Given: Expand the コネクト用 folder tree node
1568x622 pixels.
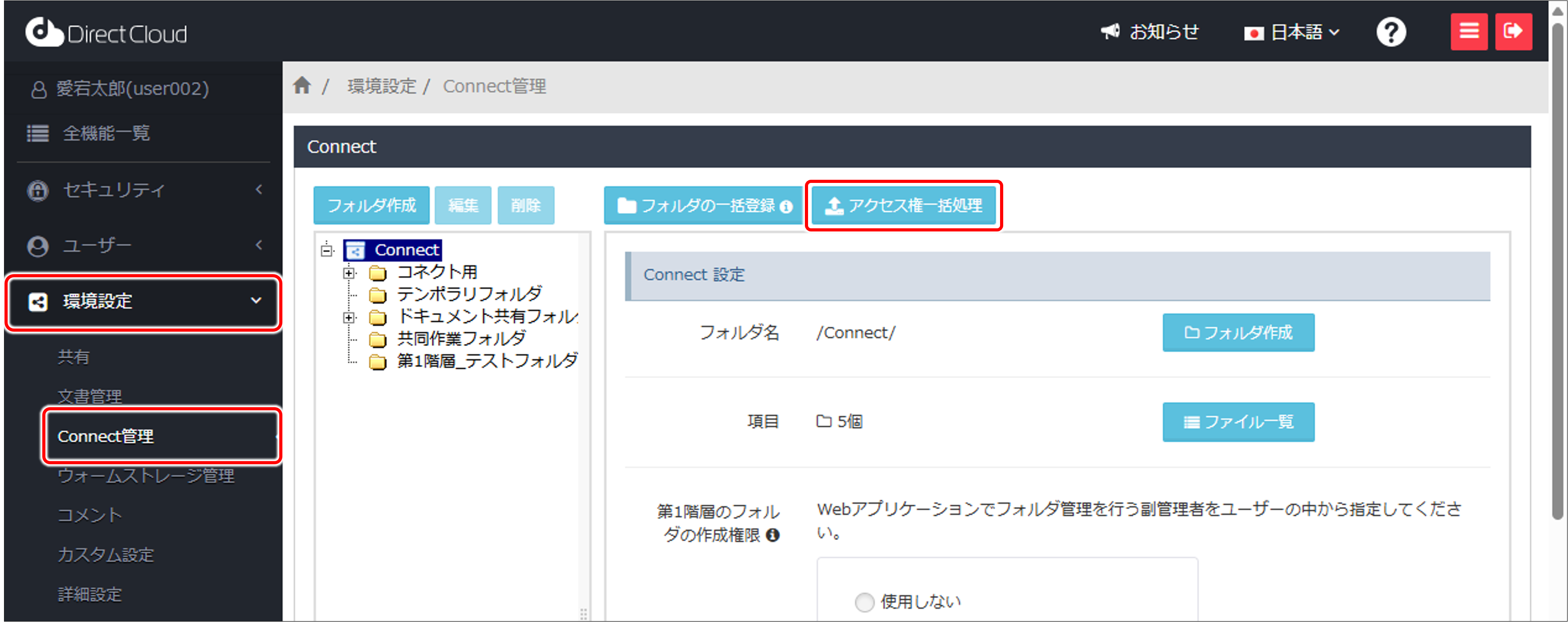Looking at the screenshot, I should point(349,273).
